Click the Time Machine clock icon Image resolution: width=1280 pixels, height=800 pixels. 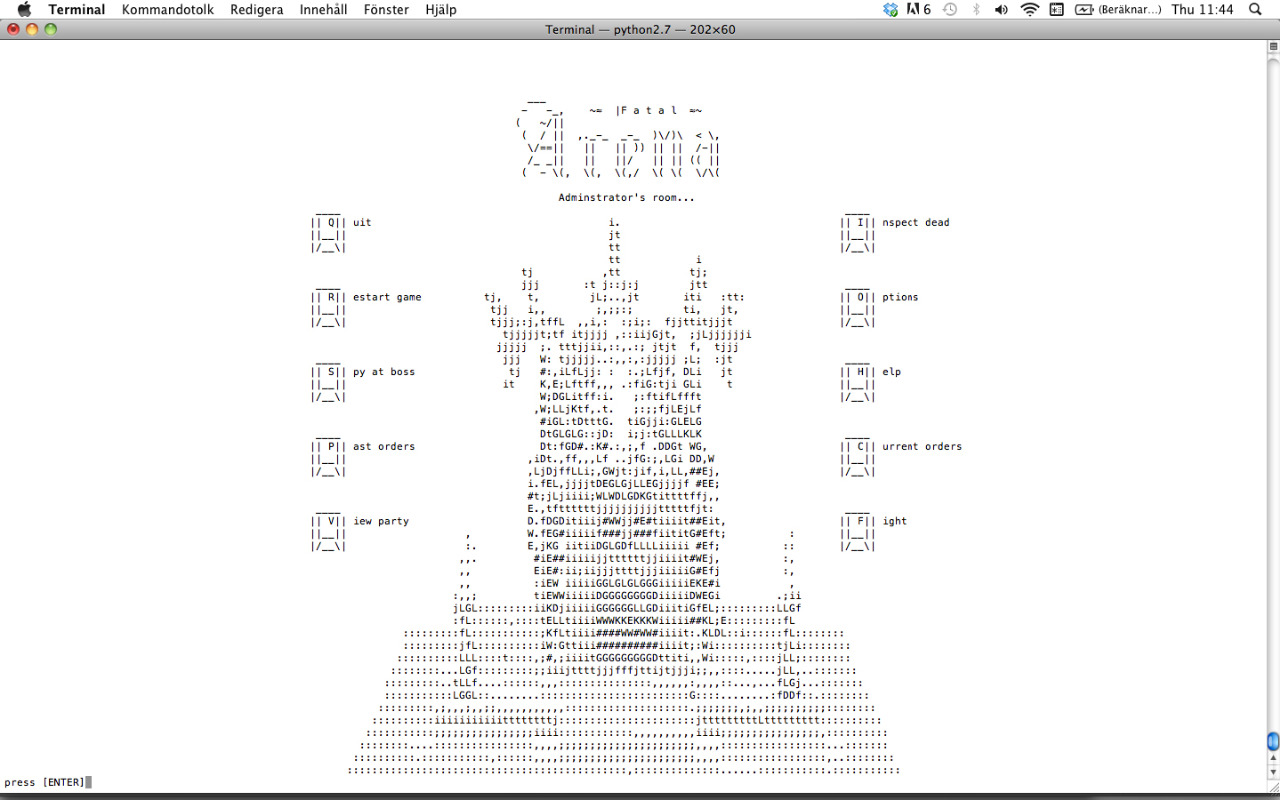[949, 9]
